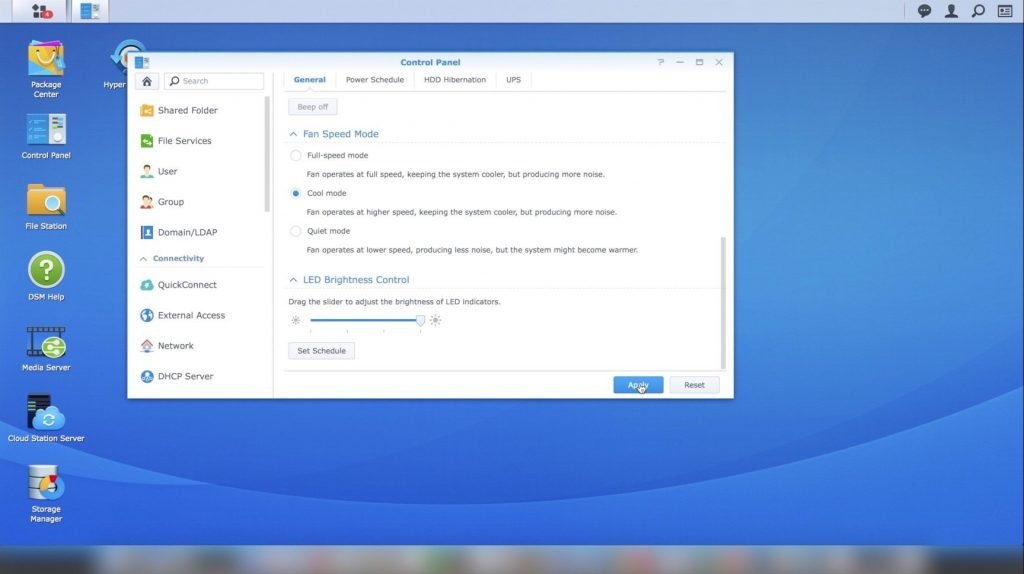Screen dimensions: 1024x574
Task: Open notifications chat bubble icon
Action: coord(924,11)
